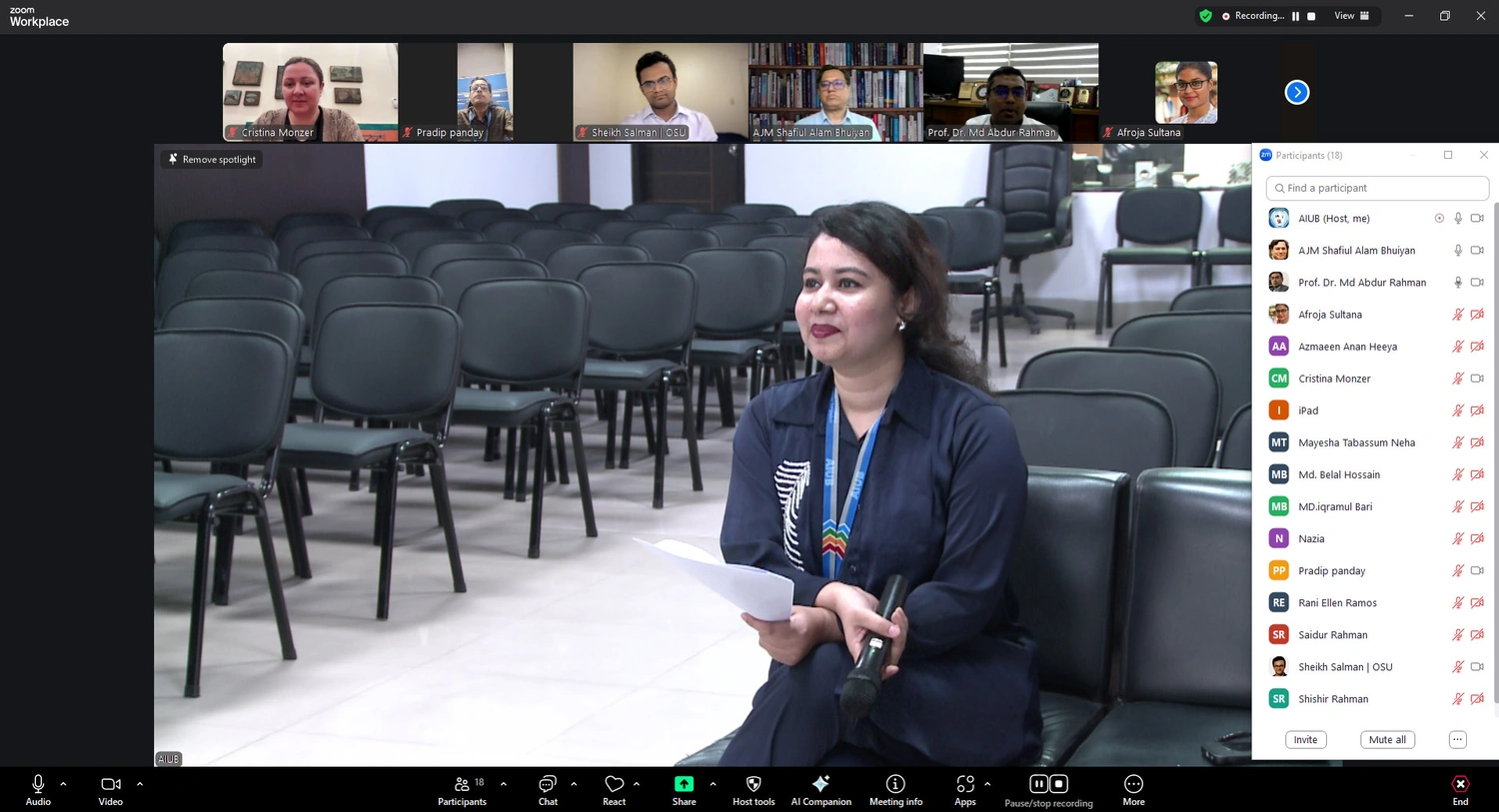Expand audio options arrow beside Audio

63,784
